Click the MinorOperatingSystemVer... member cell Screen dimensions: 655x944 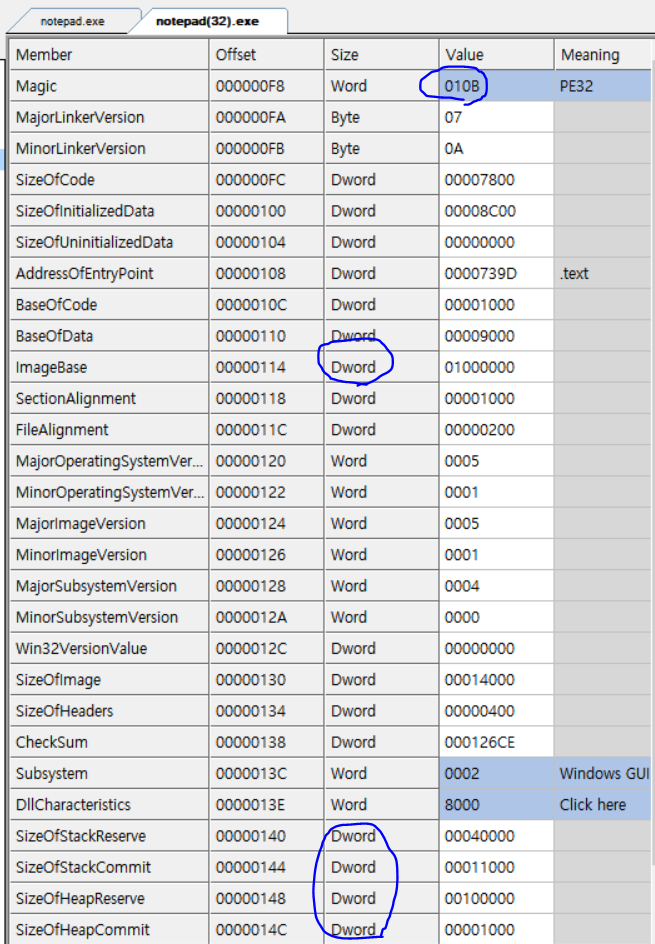click(x=109, y=493)
